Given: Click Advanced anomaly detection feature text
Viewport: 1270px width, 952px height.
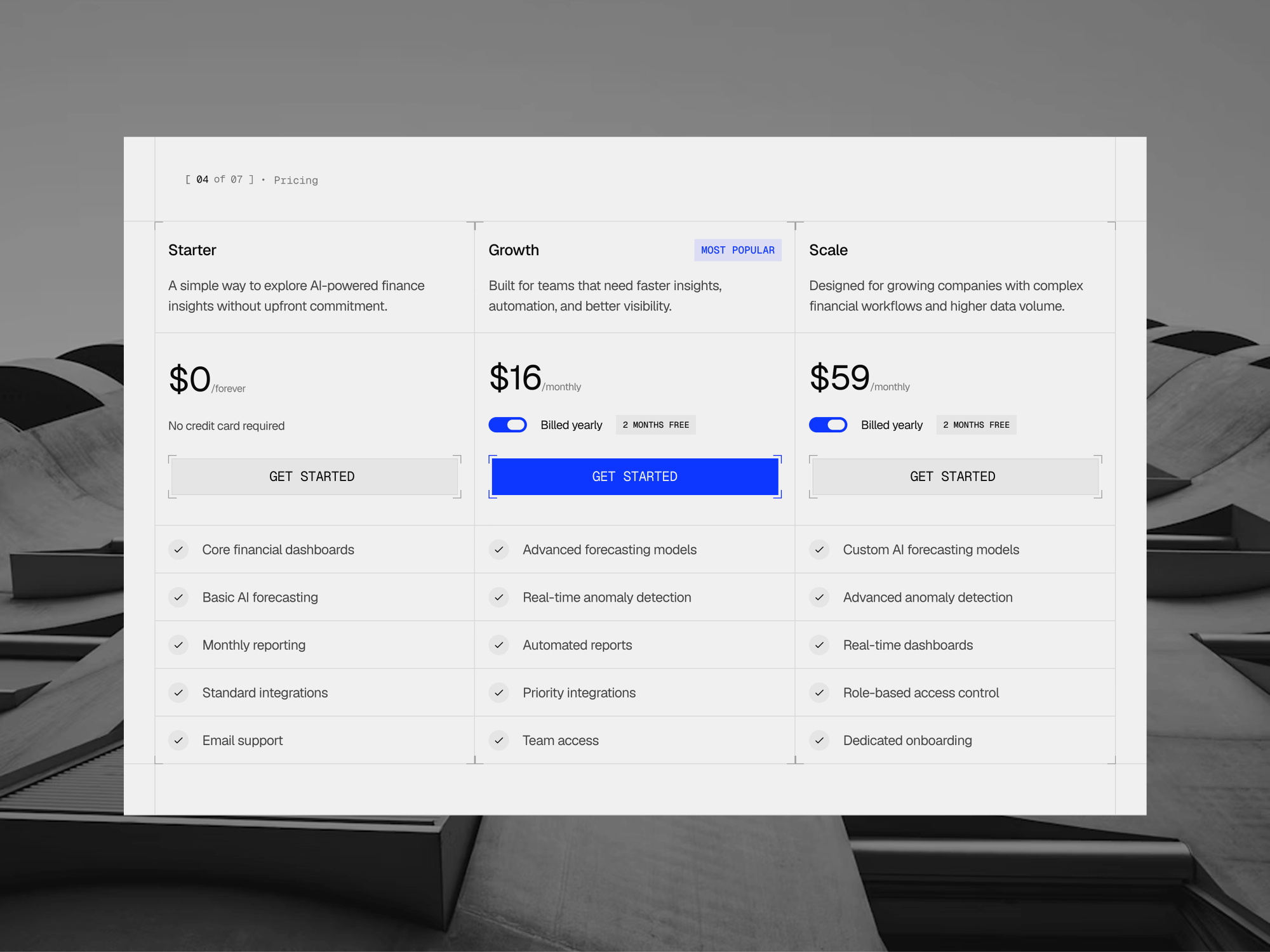Looking at the screenshot, I should pos(928,597).
